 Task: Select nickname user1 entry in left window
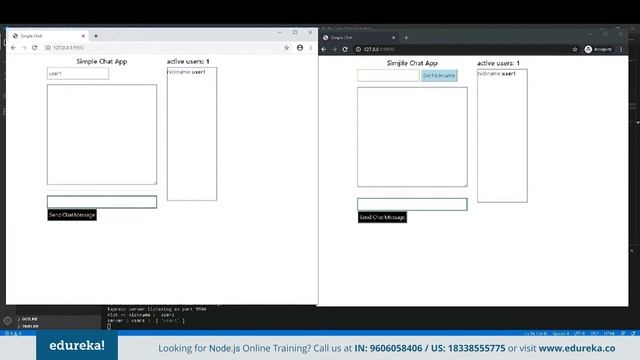point(187,72)
